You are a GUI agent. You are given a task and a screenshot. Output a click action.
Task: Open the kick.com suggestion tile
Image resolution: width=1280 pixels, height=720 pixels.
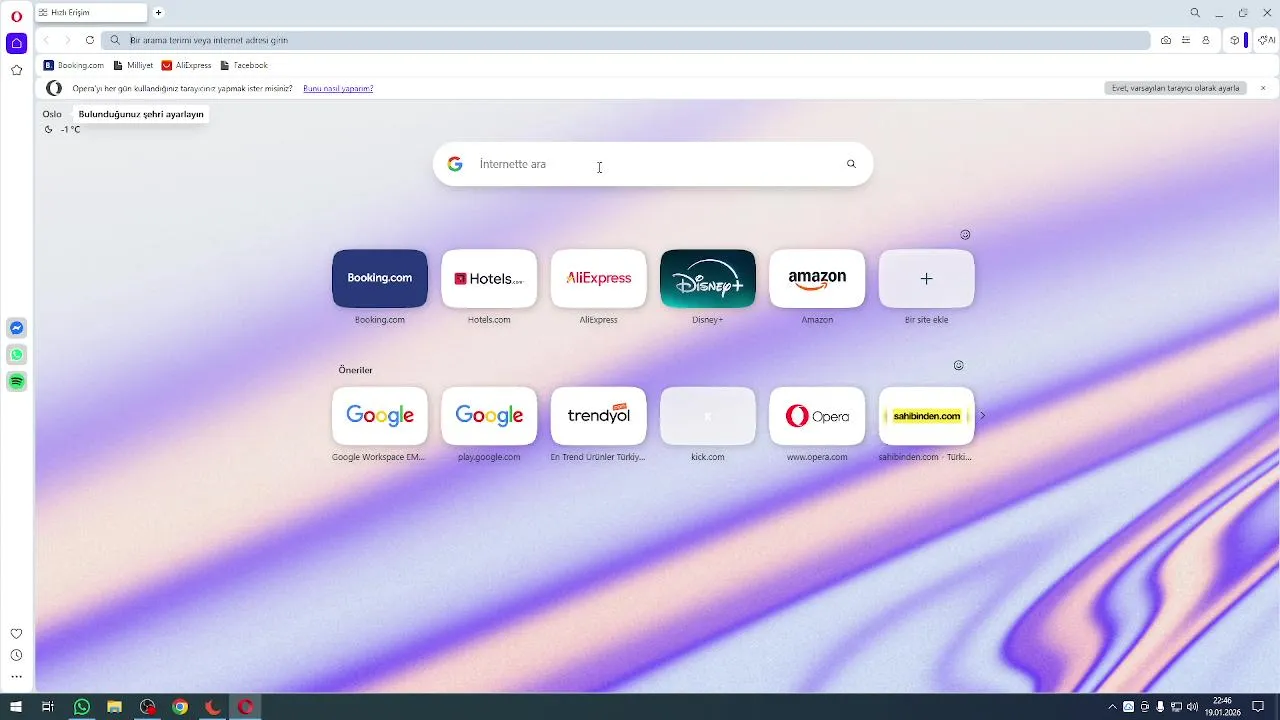(x=708, y=416)
